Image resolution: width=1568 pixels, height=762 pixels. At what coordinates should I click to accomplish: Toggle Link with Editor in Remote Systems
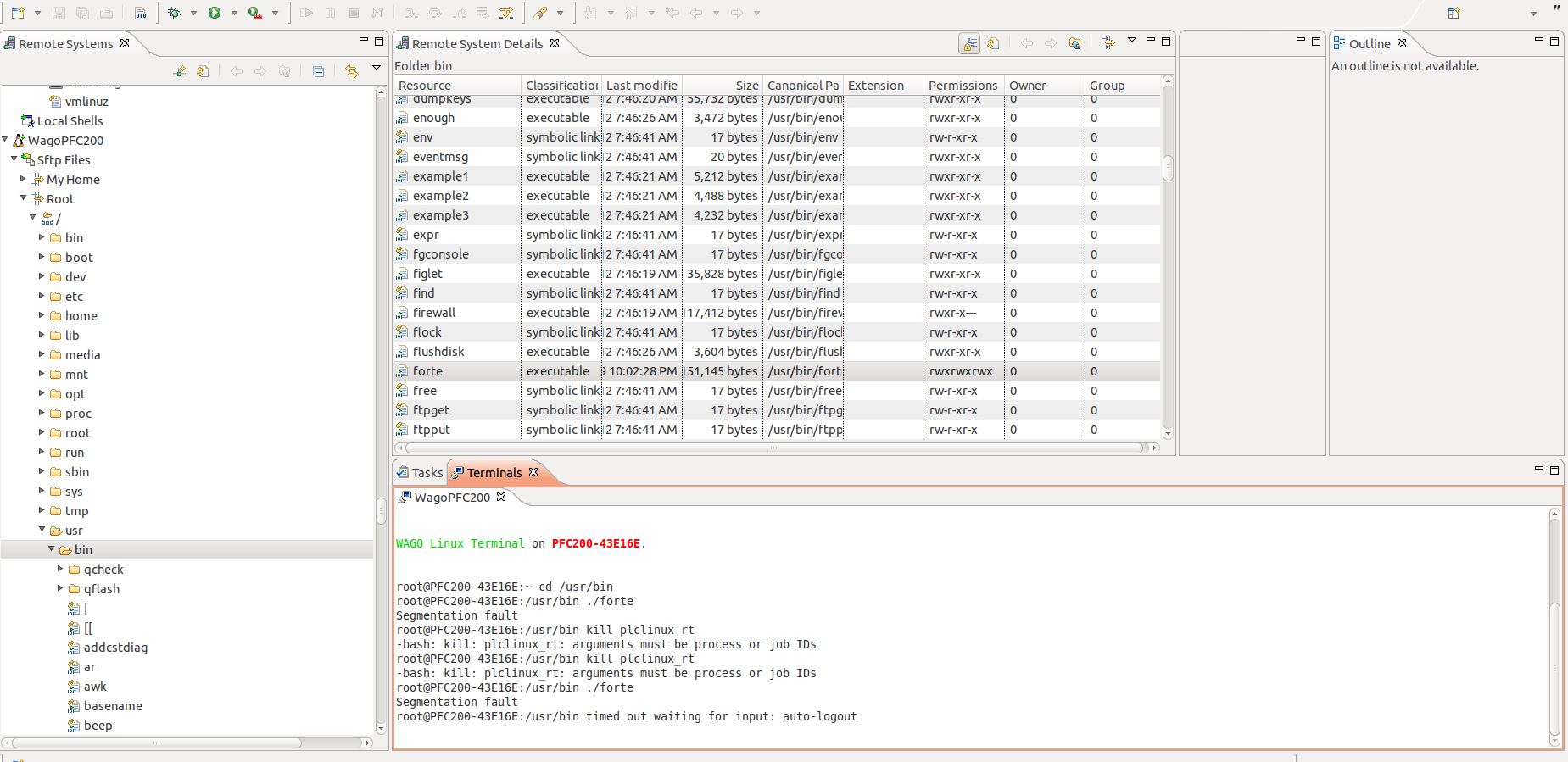pos(351,71)
